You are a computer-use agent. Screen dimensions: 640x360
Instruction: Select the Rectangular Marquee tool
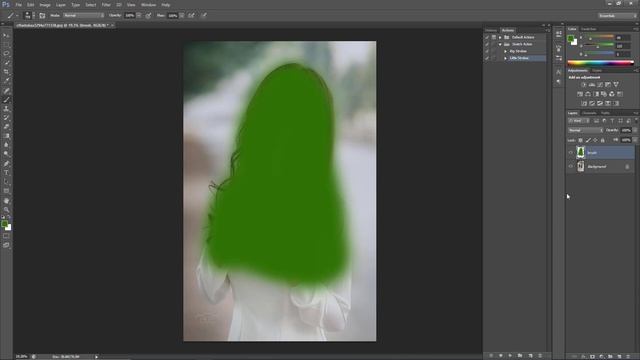pyautogui.click(x=6, y=44)
